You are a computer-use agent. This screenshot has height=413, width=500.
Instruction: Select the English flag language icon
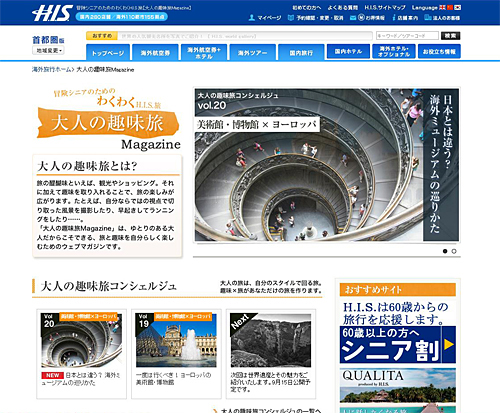point(442,7)
